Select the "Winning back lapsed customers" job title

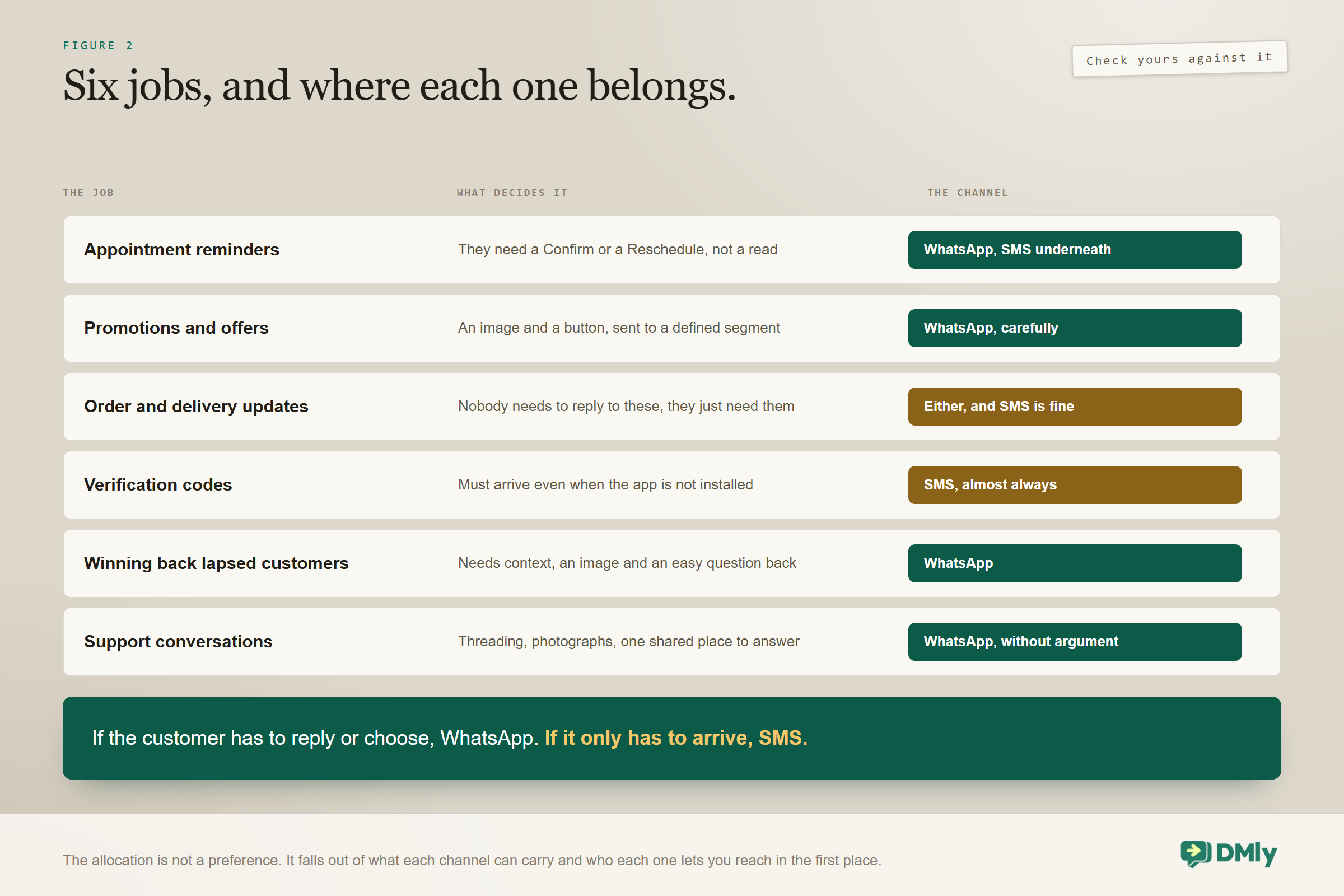(216, 563)
